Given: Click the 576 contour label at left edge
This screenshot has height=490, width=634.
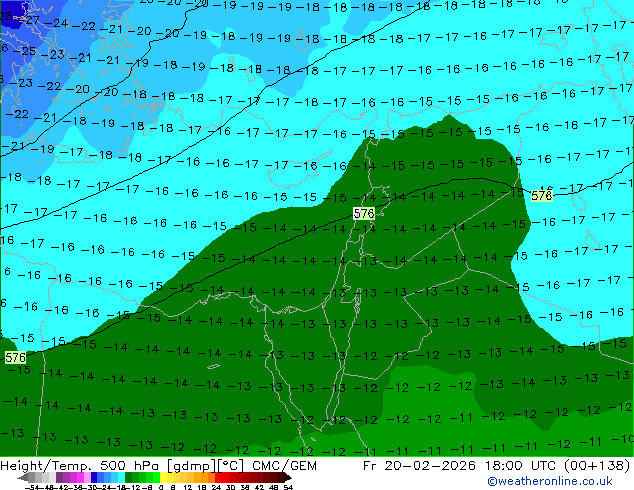Looking at the screenshot, I should 15,357.
